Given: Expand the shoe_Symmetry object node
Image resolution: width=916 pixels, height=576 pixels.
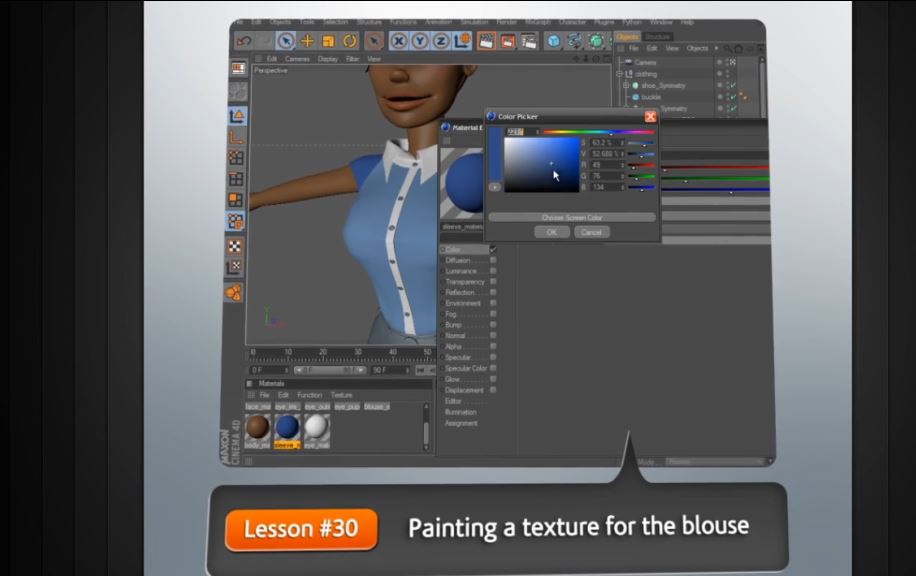Looking at the screenshot, I should [625, 86].
